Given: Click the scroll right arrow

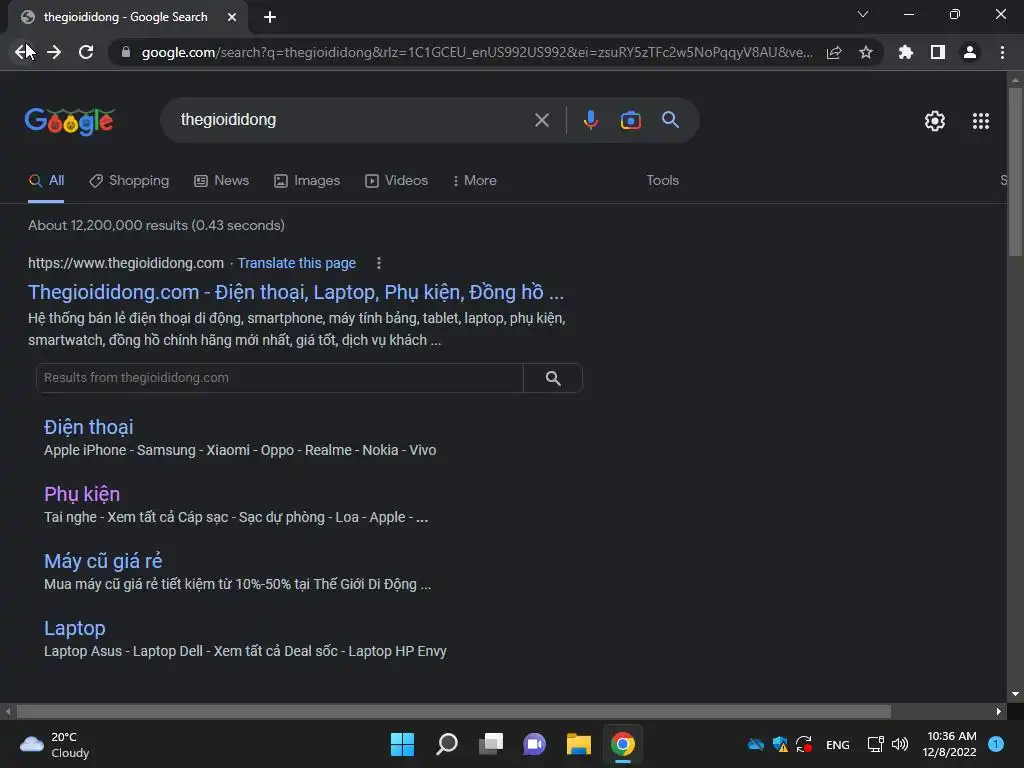Looking at the screenshot, I should click(999, 711).
